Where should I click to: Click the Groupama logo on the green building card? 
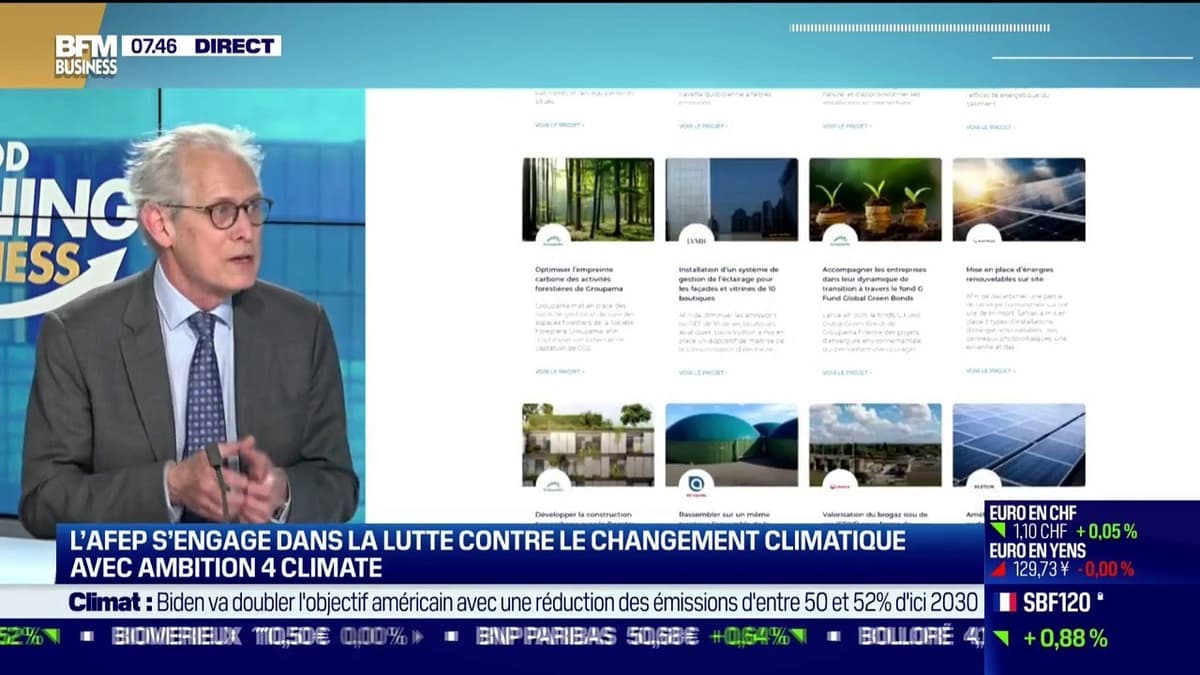[x=553, y=485]
